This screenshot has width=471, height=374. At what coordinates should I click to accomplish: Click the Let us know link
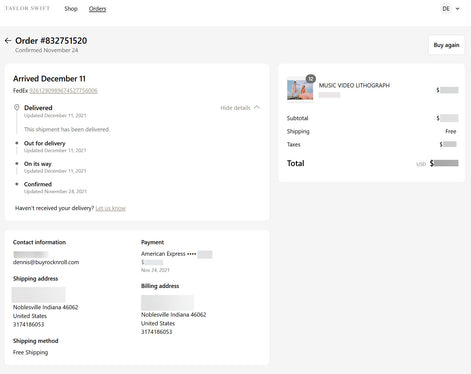pos(111,208)
